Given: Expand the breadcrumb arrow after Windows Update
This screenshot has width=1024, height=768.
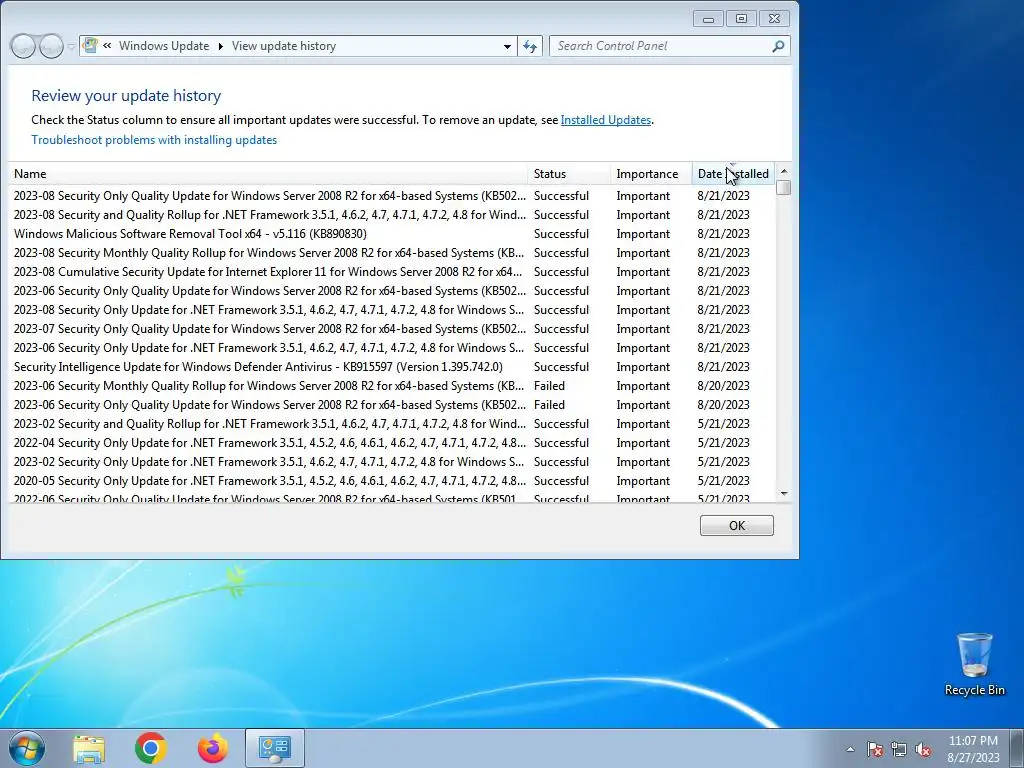Looking at the screenshot, I should click(x=220, y=46).
